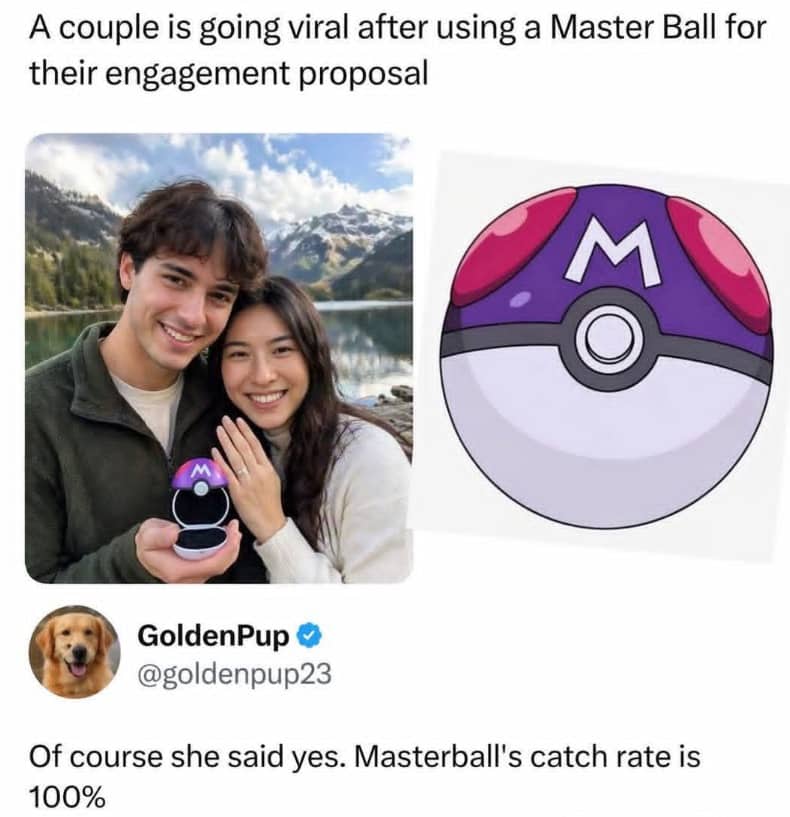The width and height of the screenshot is (790, 817).
Task: Click the headline about the viral couple
Action: click(397, 50)
